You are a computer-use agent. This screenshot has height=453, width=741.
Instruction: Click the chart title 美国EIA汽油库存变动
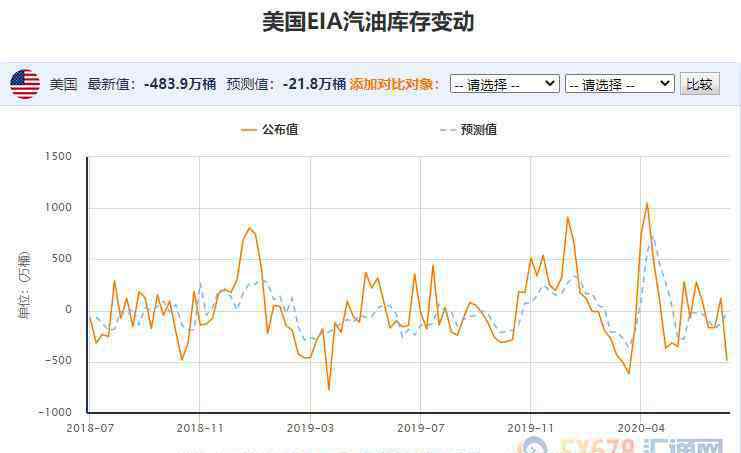click(x=368, y=22)
